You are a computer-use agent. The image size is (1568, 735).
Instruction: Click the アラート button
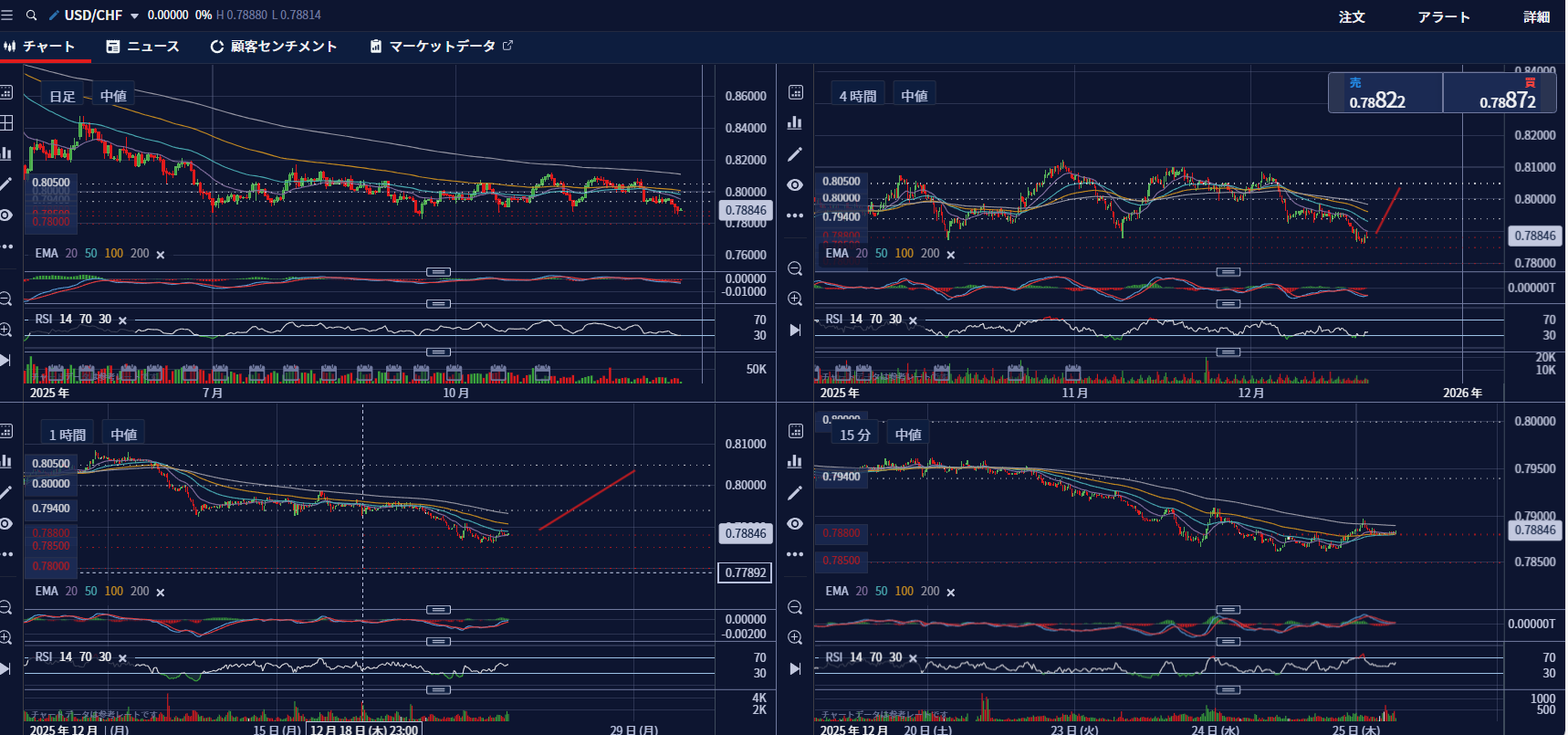tap(1444, 16)
